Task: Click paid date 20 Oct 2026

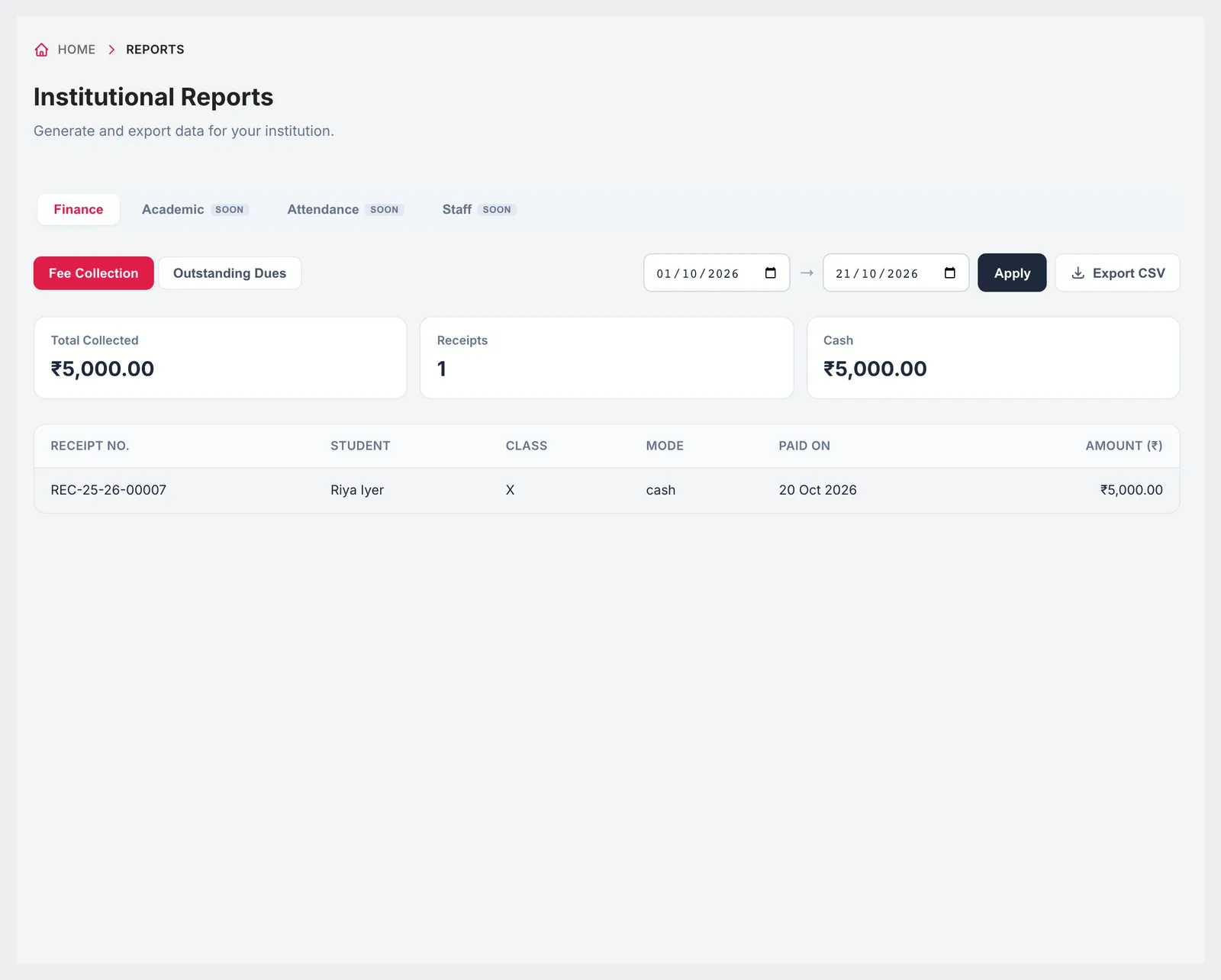Action: (818, 490)
